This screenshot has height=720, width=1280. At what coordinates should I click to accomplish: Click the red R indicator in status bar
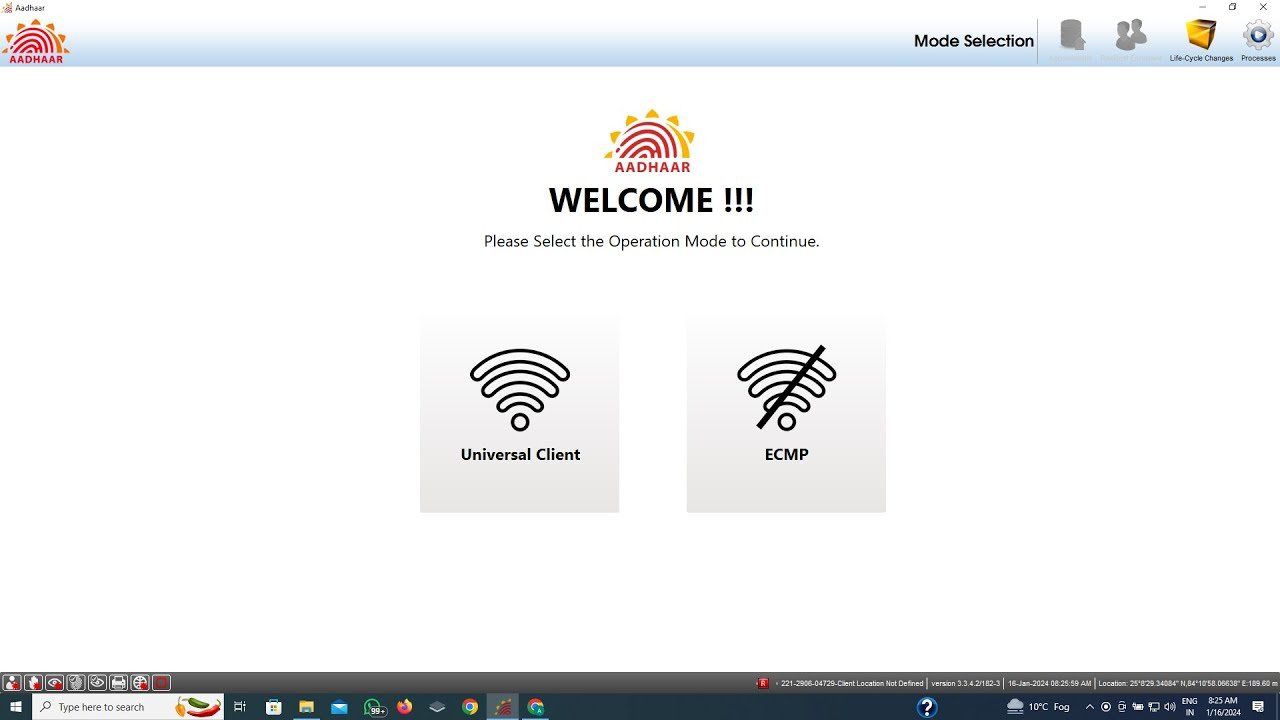click(x=763, y=683)
